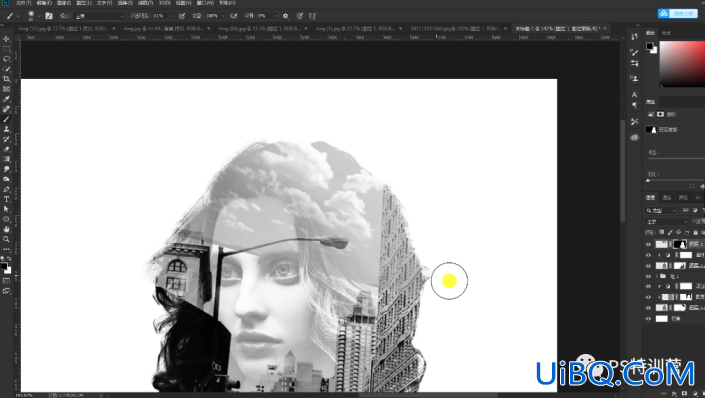Open the 图像(I) Image menu
Screen dimensions: 705x398
64,3
